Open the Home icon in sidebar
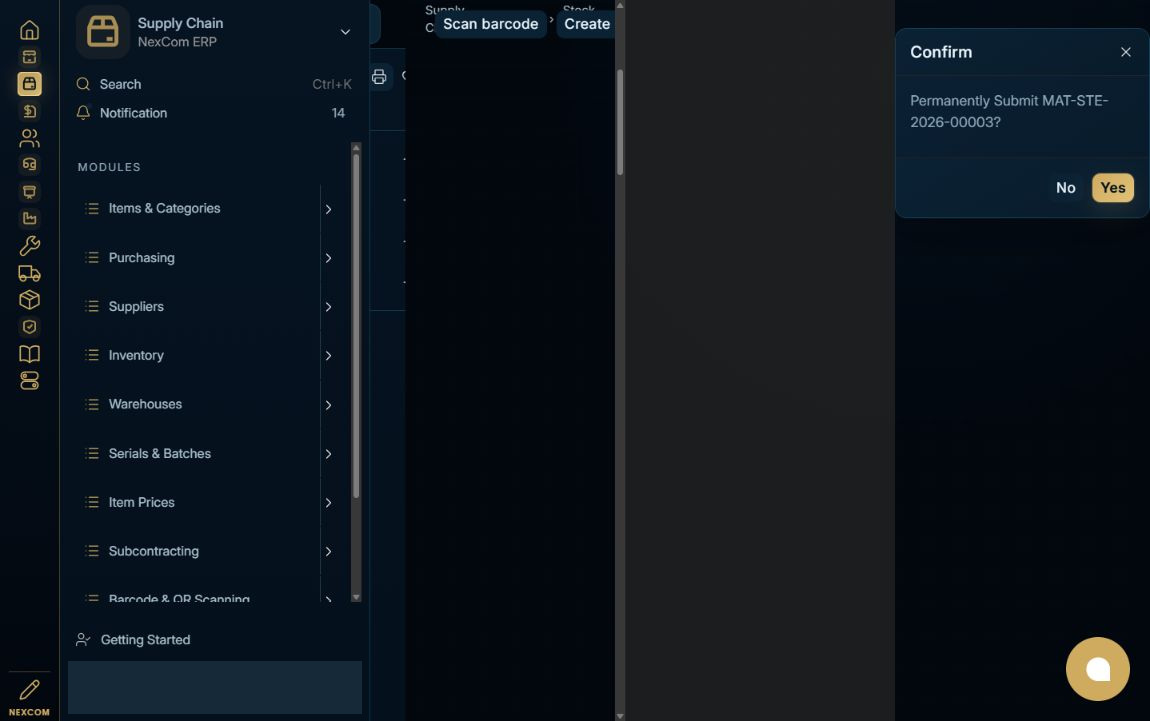Image resolution: width=1150 pixels, height=721 pixels. tap(29, 30)
